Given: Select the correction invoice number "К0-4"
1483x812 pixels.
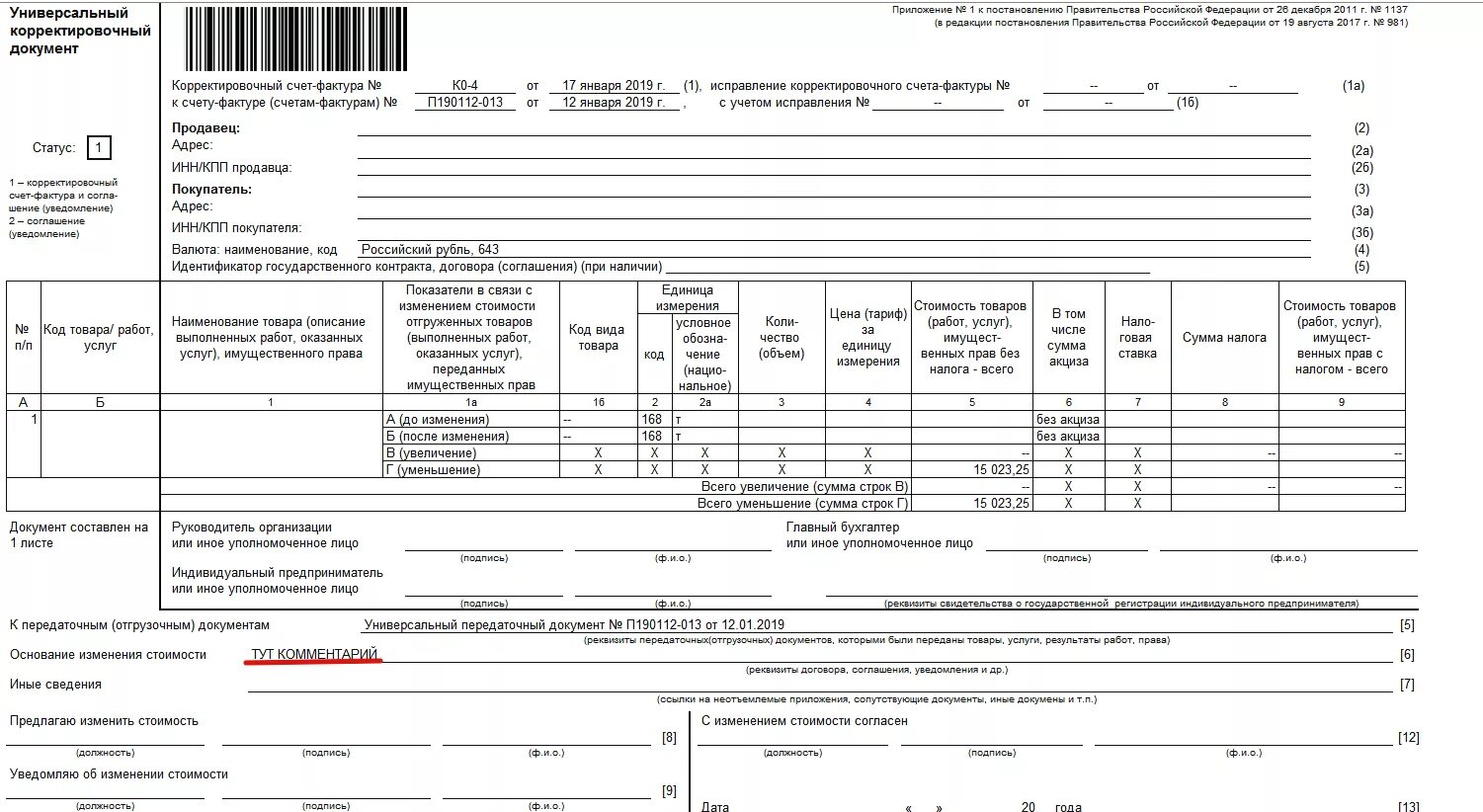Looking at the screenshot, I should click(x=465, y=86).
